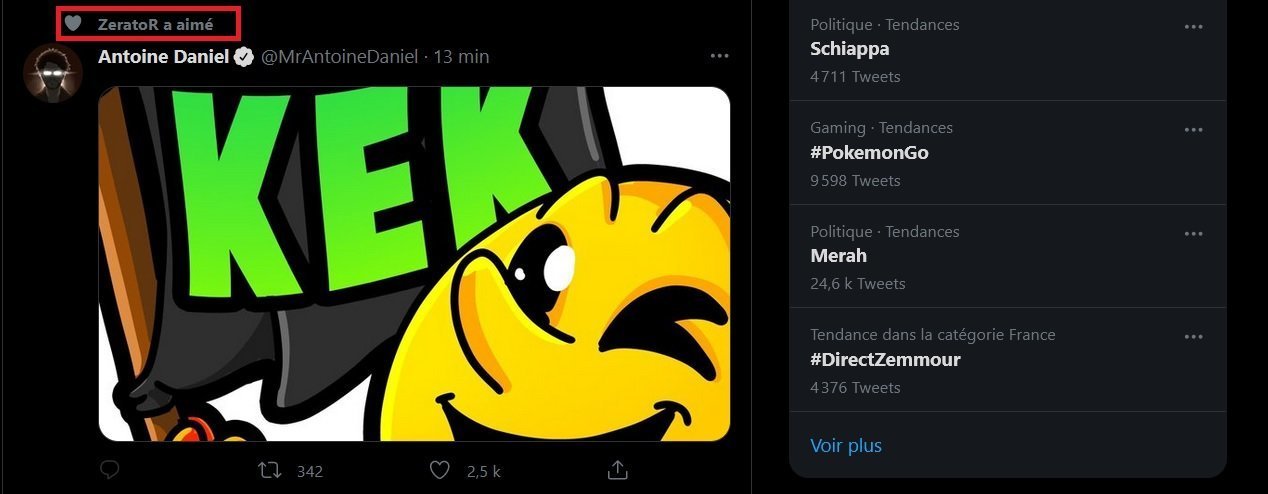1268x494 pixels.
Task: Open Antoine Daniel's profile avatar
Action: tap(52, 73)
